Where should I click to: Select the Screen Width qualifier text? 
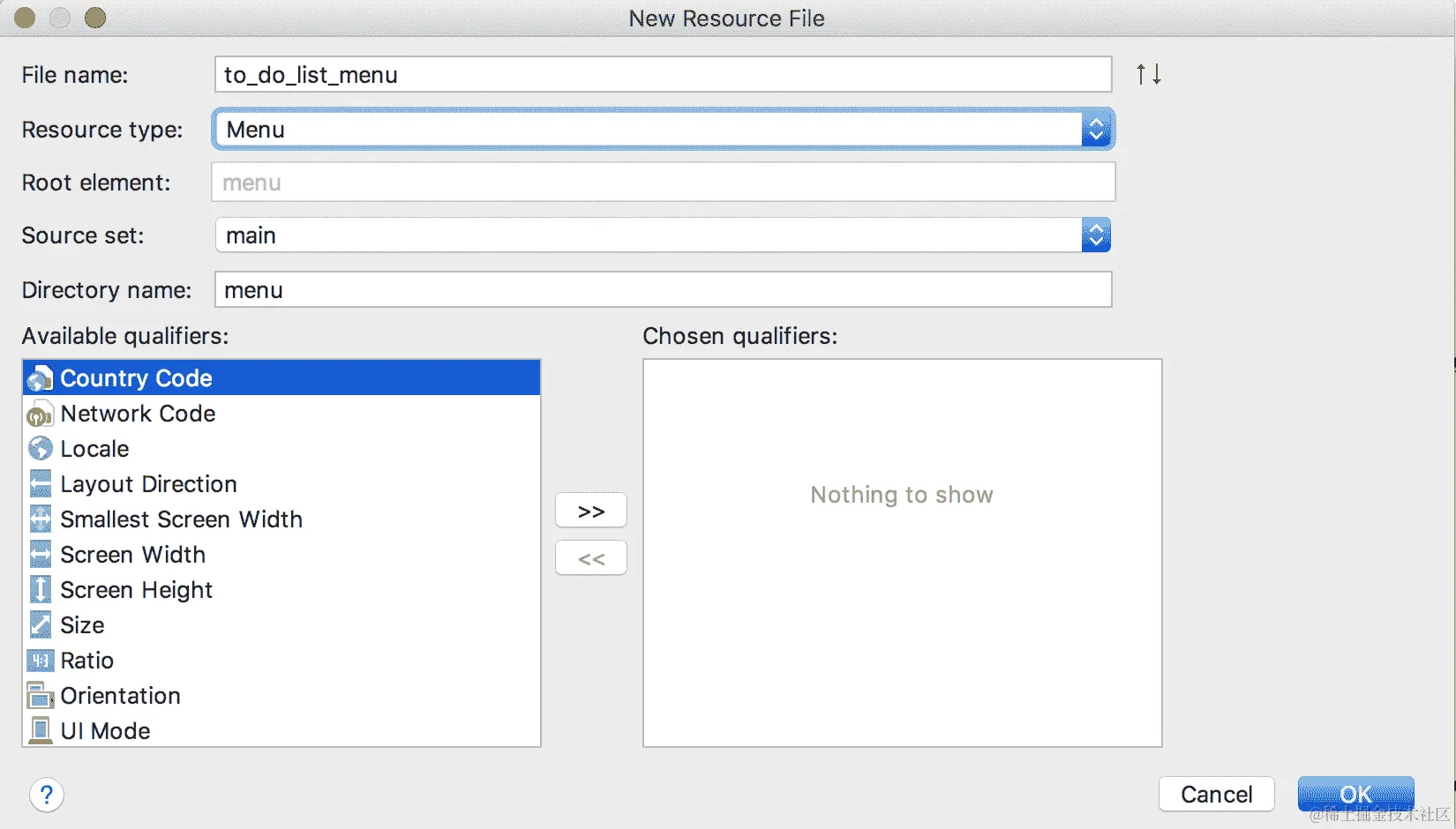click(x=132, y=555)
